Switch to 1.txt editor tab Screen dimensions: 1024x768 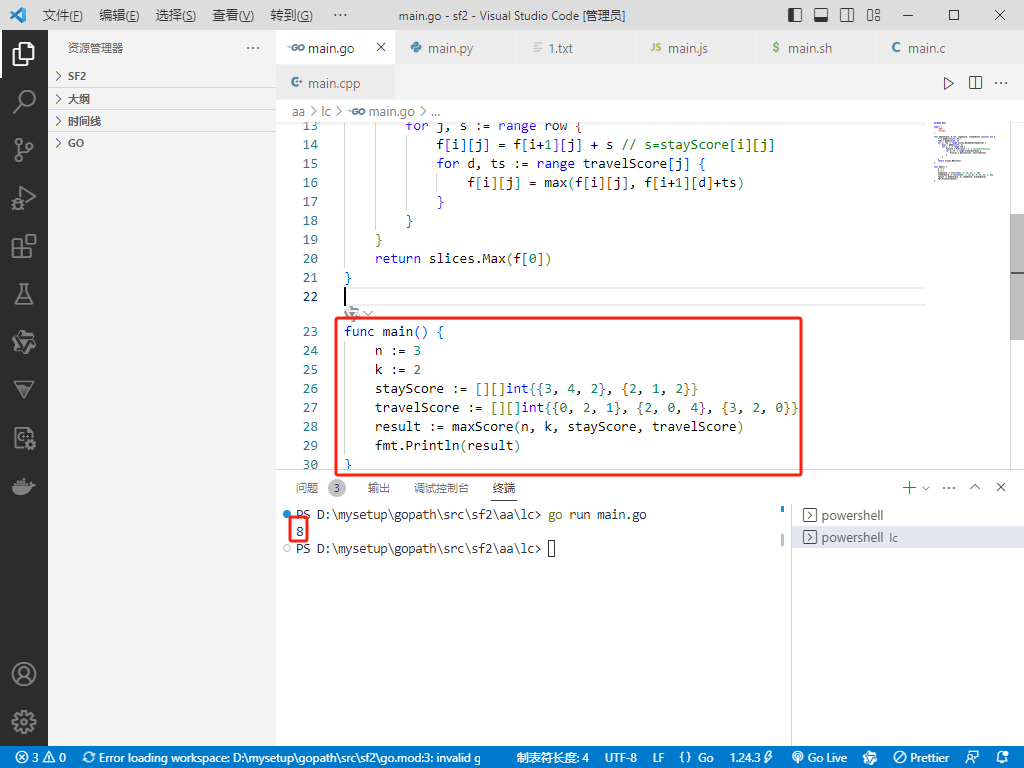click(x=575, y=48)
